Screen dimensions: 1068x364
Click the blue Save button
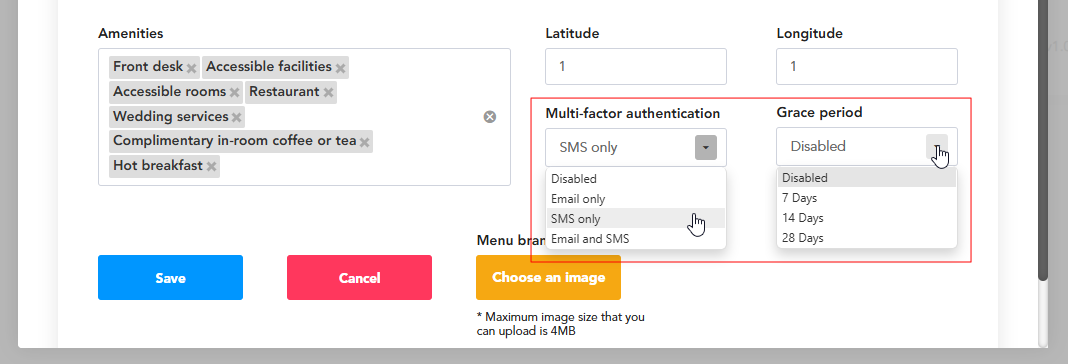click(170, 277)
